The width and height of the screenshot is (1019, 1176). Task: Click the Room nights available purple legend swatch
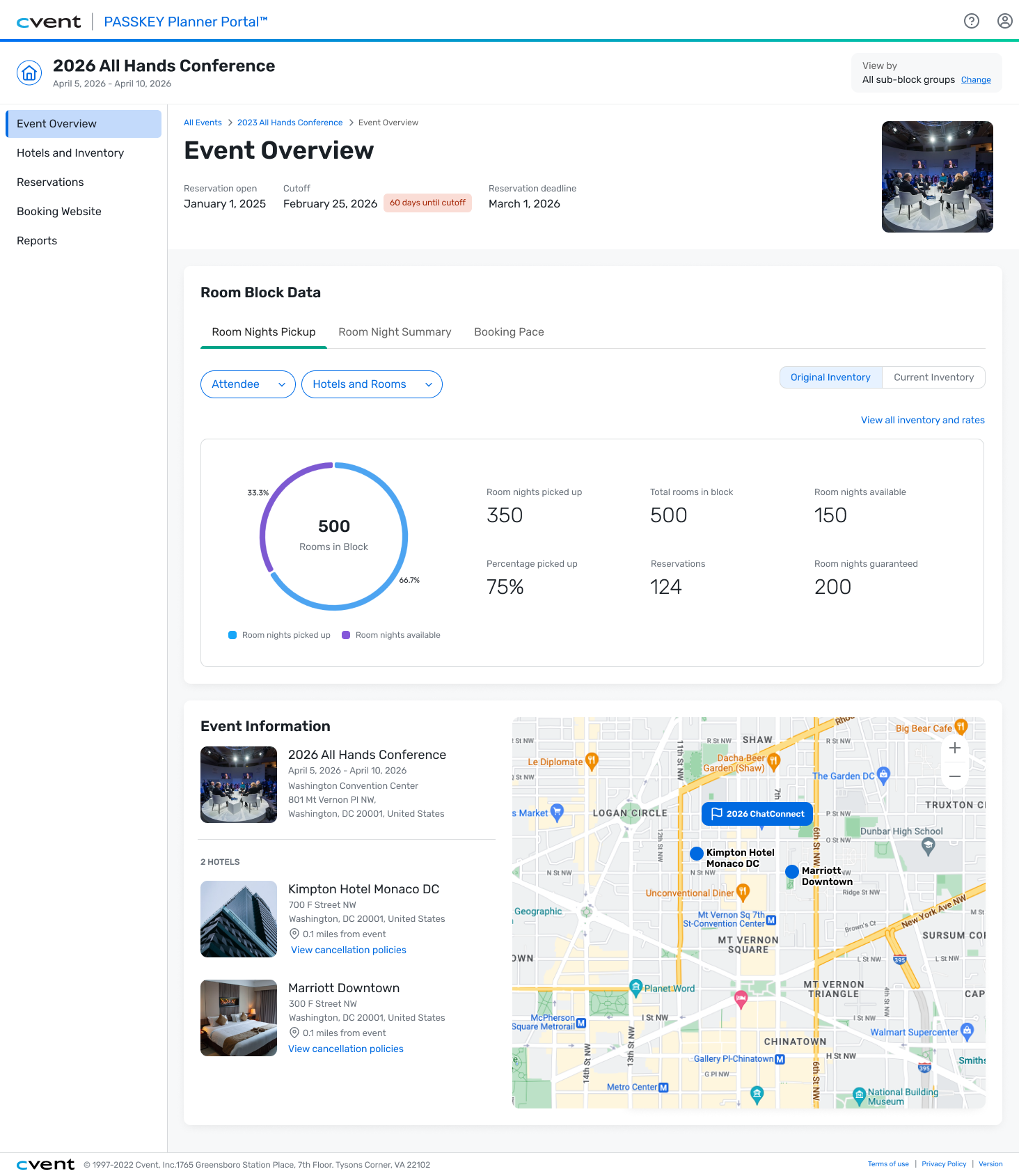click(x=346, y=635)
